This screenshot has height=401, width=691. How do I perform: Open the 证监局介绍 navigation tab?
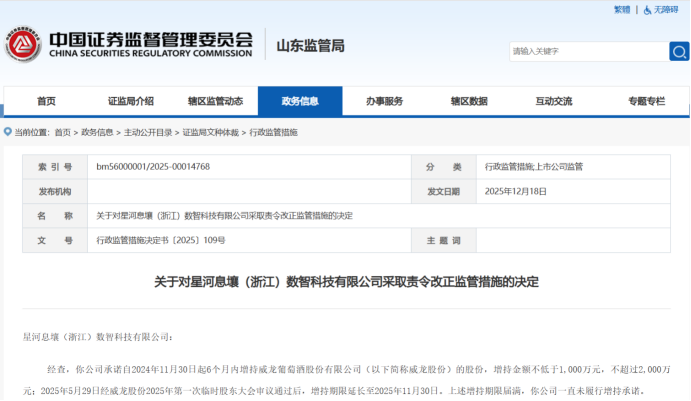point(131,101)
